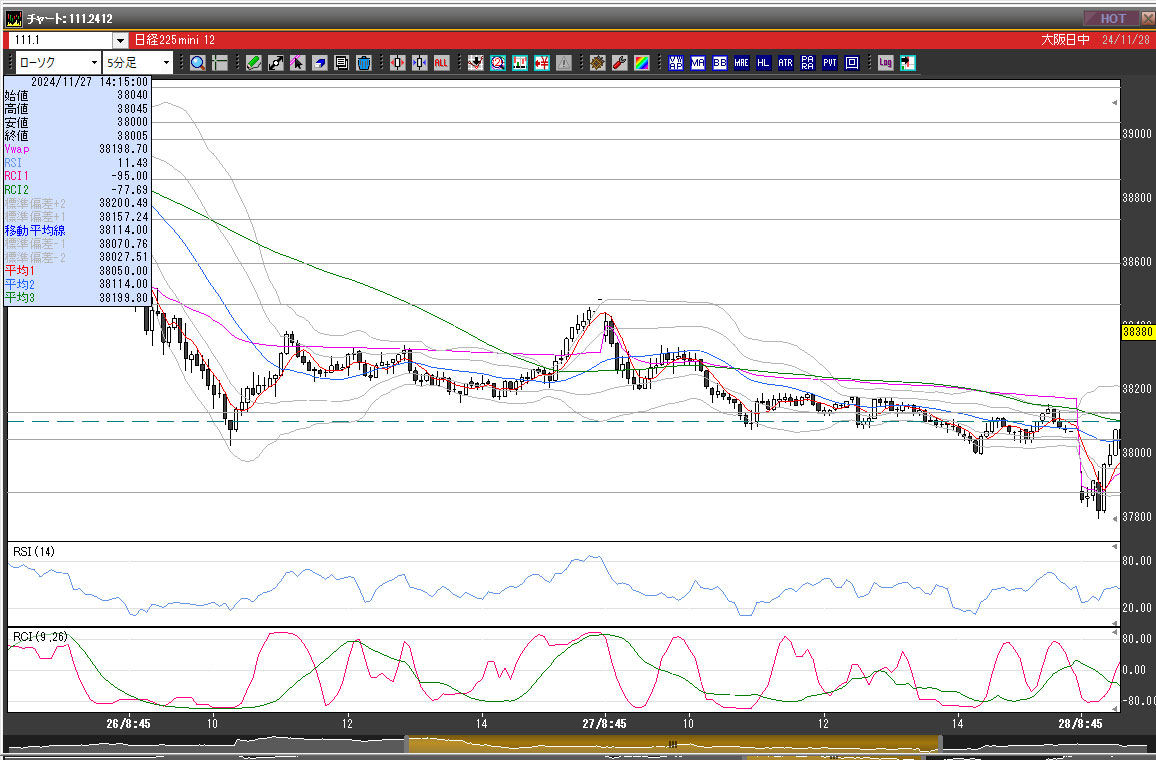This screenshot has height=760, width=1156.
Task: Toggle the Log scale button
Action: pyautogui.click(x=885, y=63)
